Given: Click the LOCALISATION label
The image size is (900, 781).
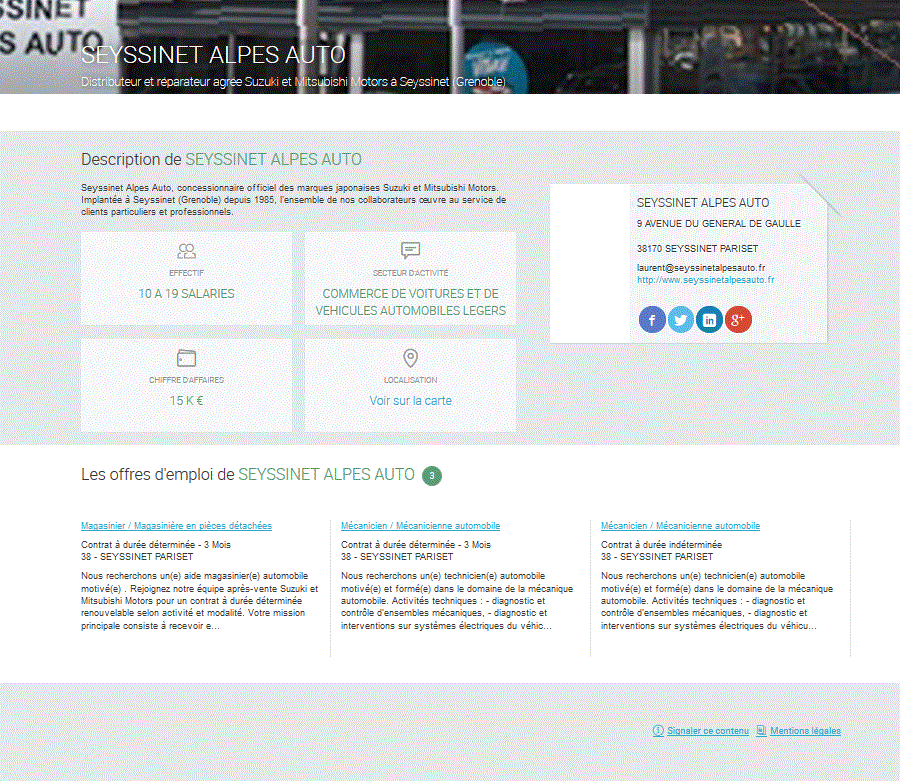Looking at the screenshot, I should 410,380.
